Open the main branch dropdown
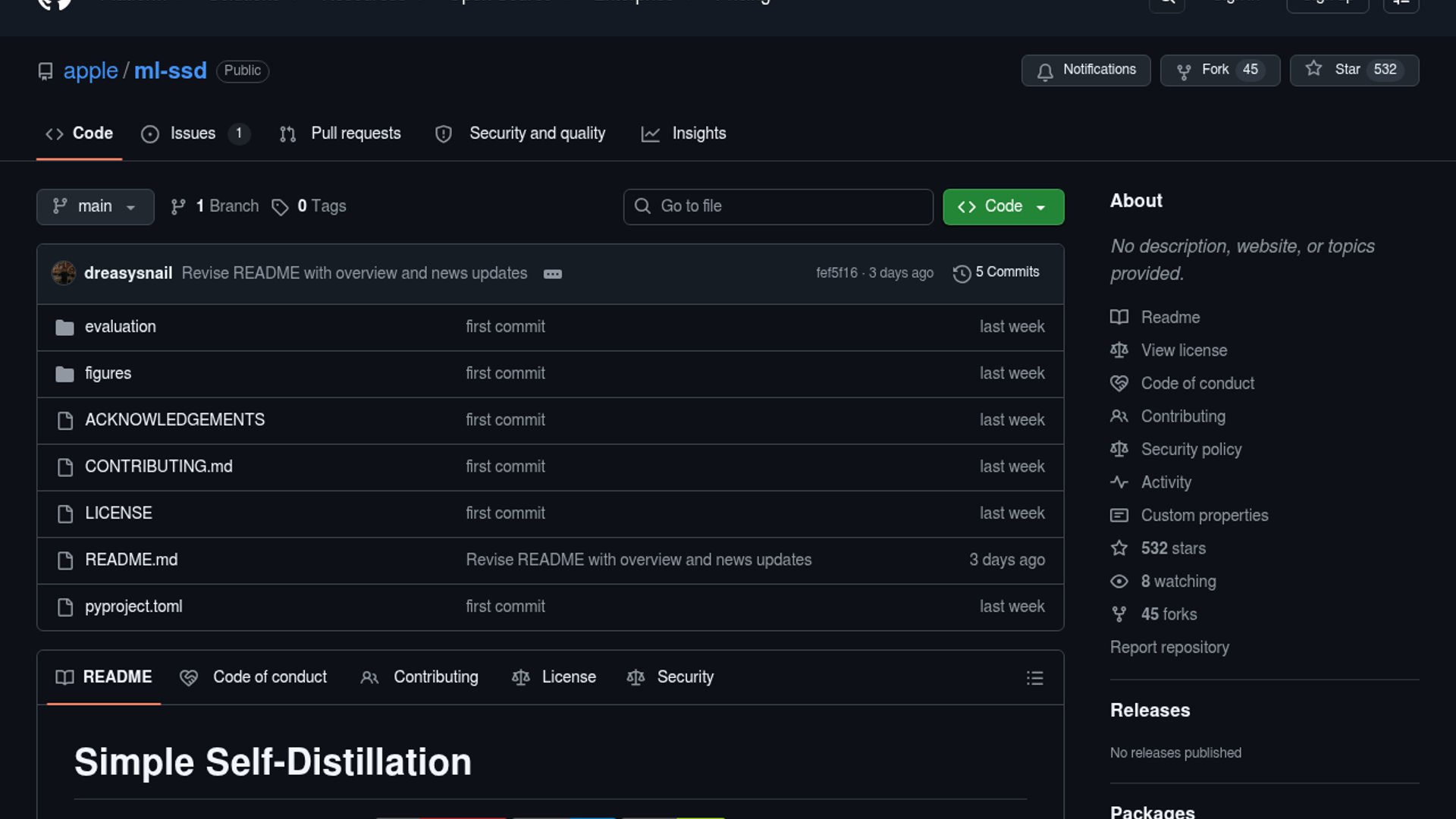This screenshot has width=1456, height=819. pos(95,206)
